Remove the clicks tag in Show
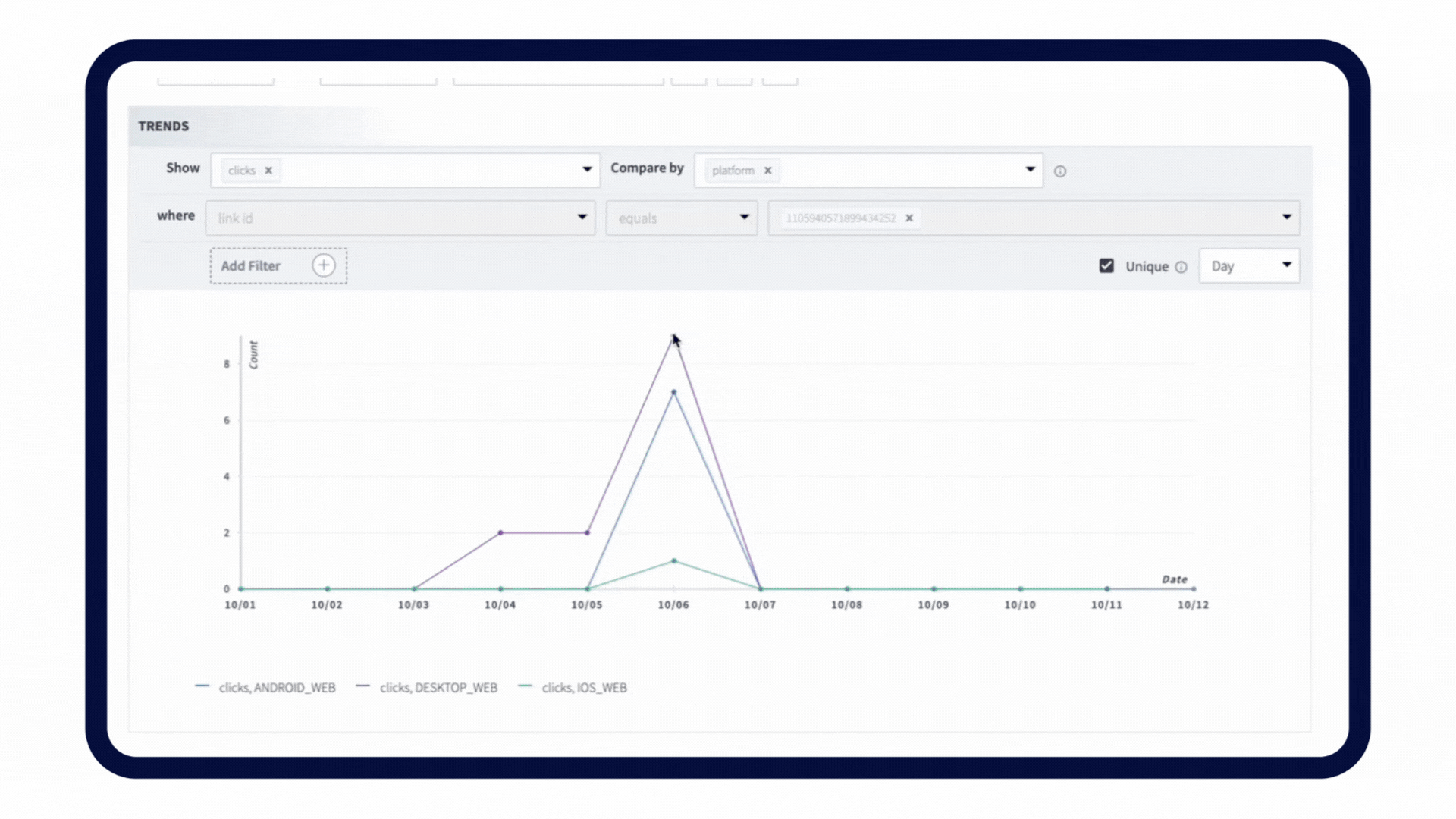Image resolution: width=1456 pixels, height=819 pixels. point(268,171)
